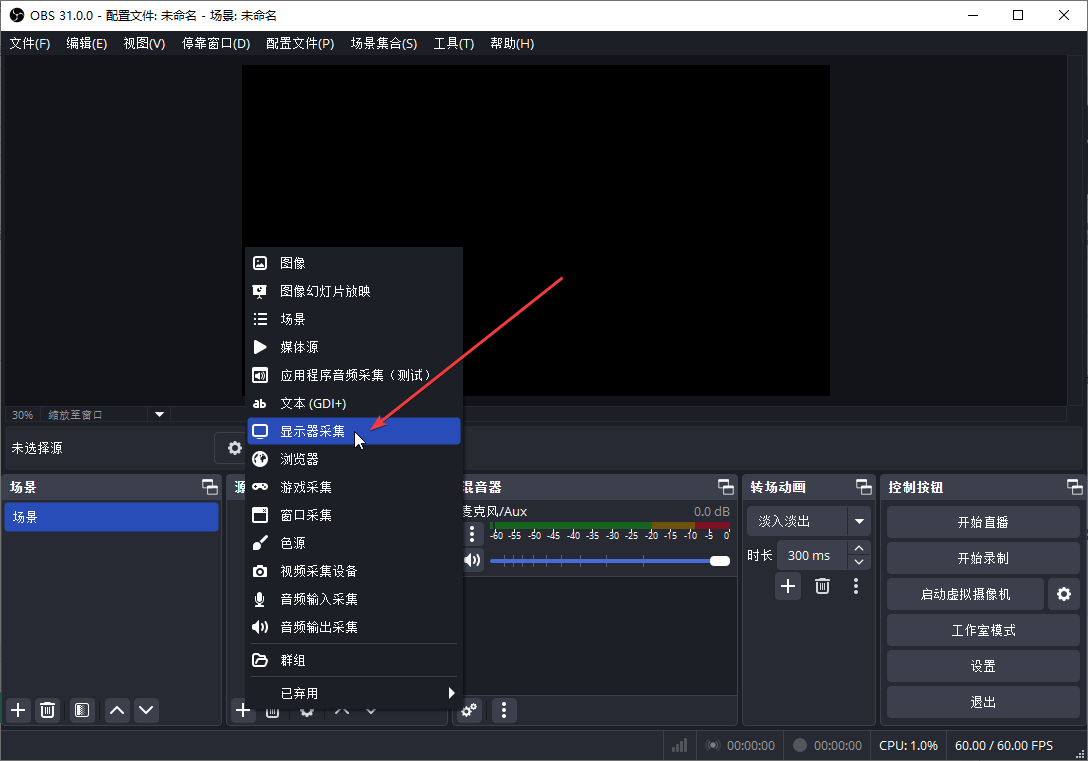Screen dimensions: 1088x761
Task: Open the 停靠窗口(D) menu
Action: pyautogui.click(x=216, y=44)
